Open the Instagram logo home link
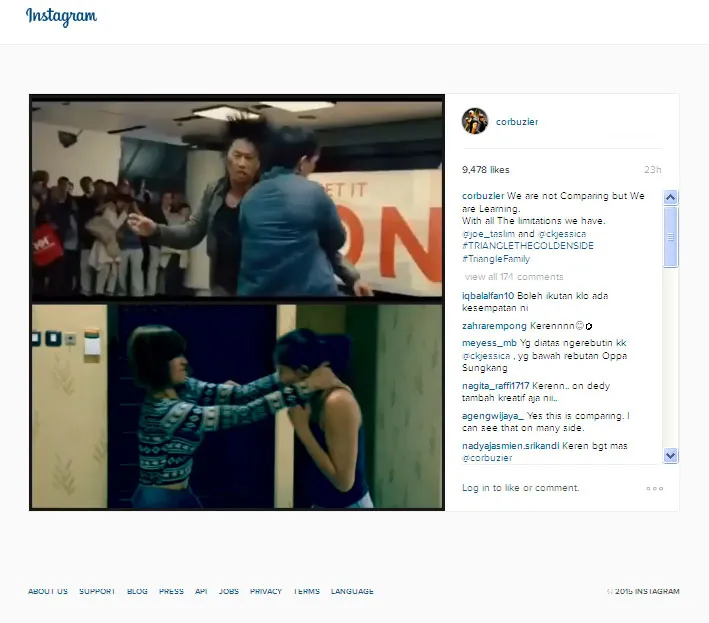The image size is (709, 623). (x=61, y=17)
